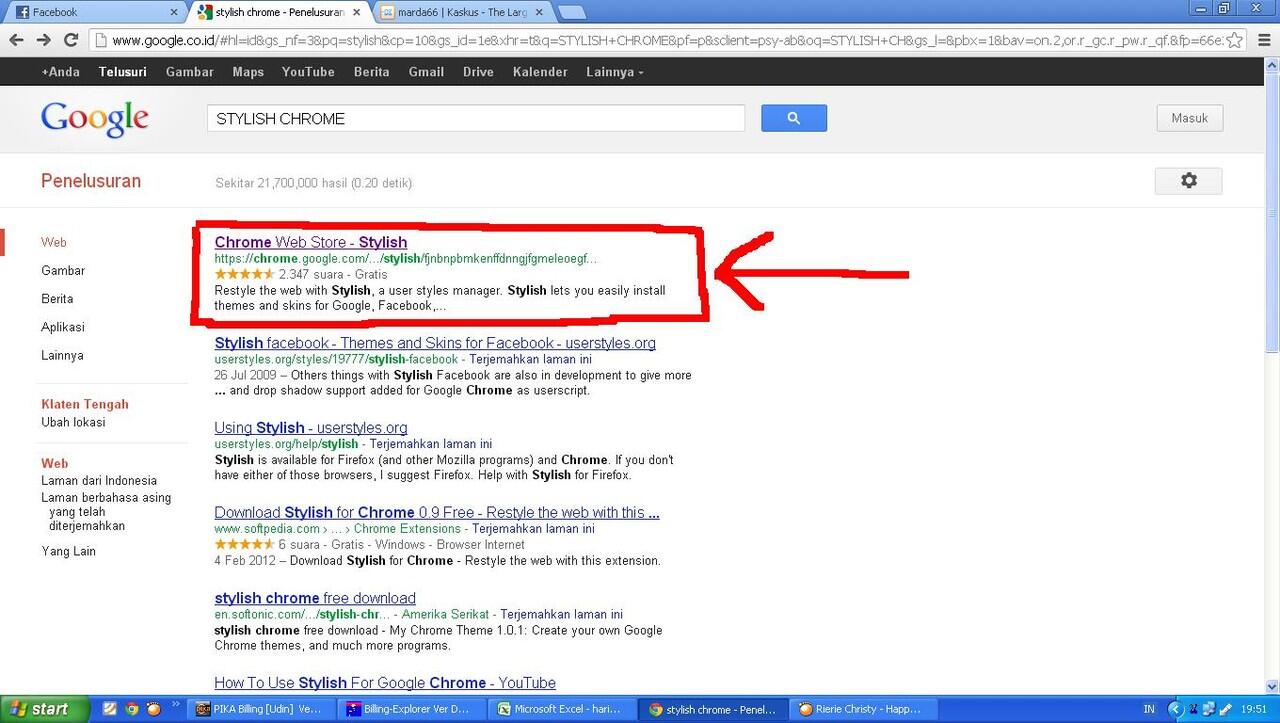The height and width of the screenshot is (723, 1280).
Task: Click the Masuk sign-in button
Action: (x=1190, y=118)
